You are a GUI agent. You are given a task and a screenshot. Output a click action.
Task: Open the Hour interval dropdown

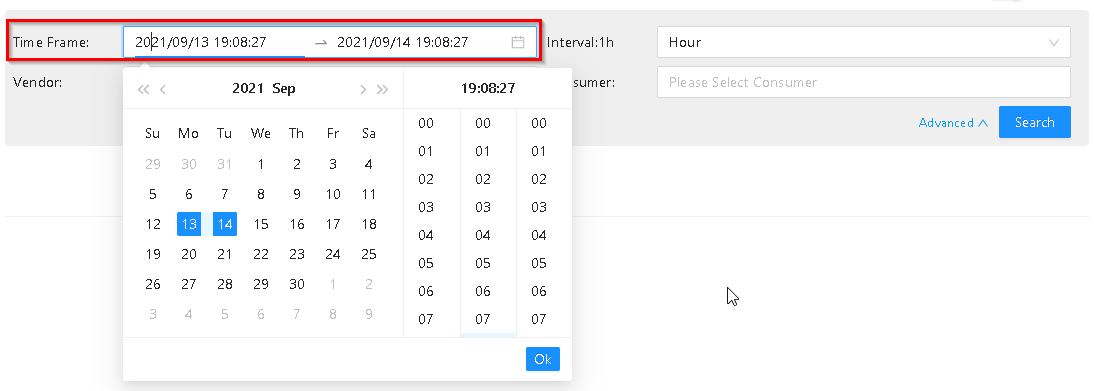[864, 42]
